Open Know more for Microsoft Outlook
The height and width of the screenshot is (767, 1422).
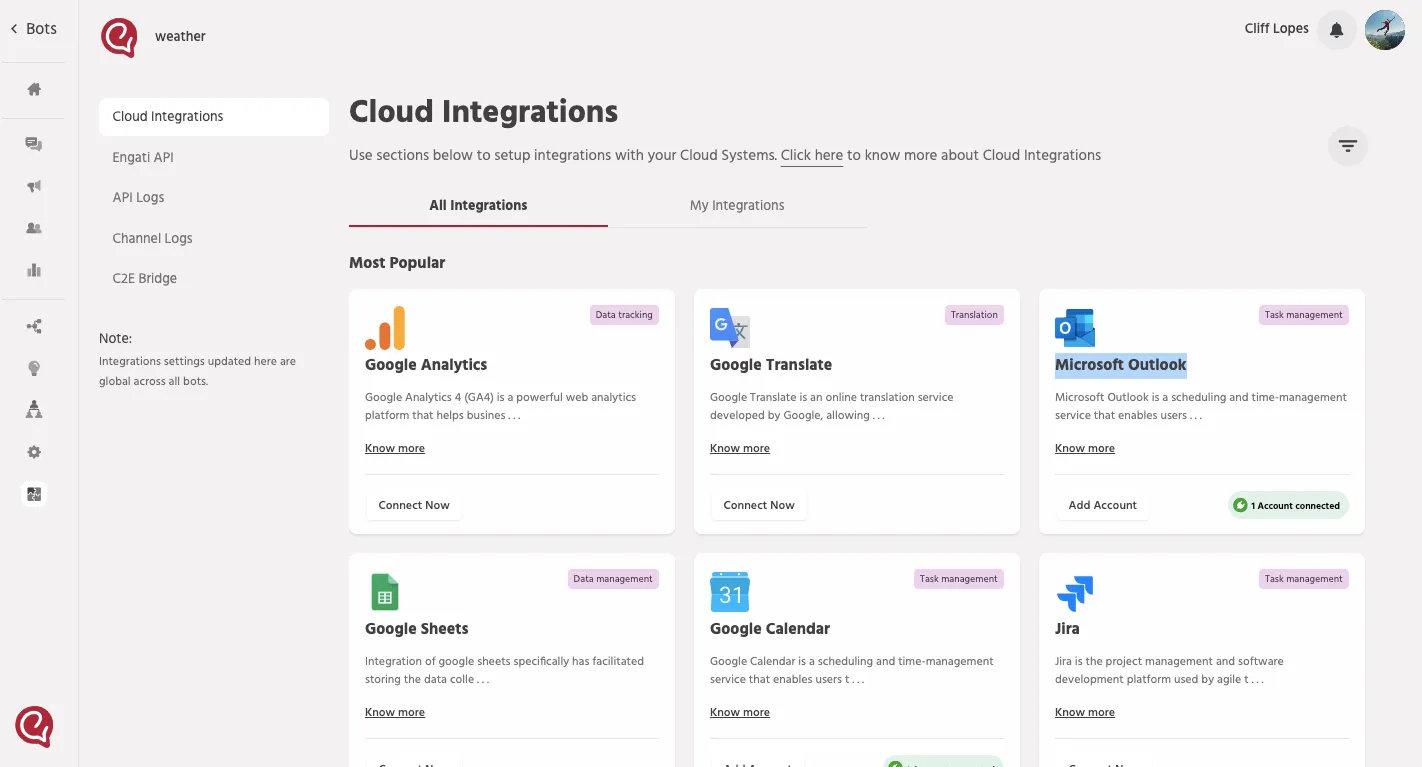tap(1085, 449)
